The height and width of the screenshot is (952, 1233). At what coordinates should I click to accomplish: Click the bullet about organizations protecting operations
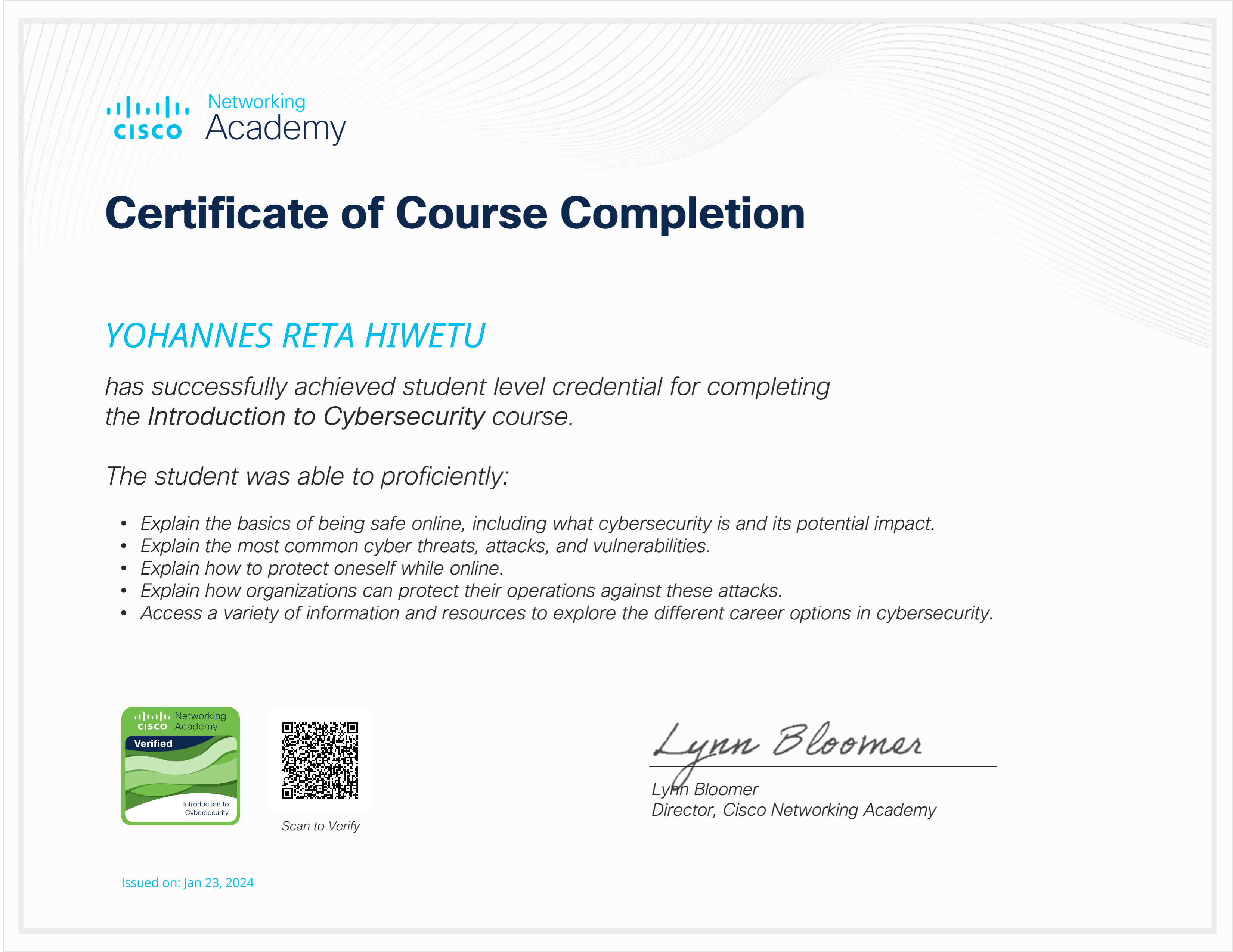pyautogui.click(x=461, y=591)
